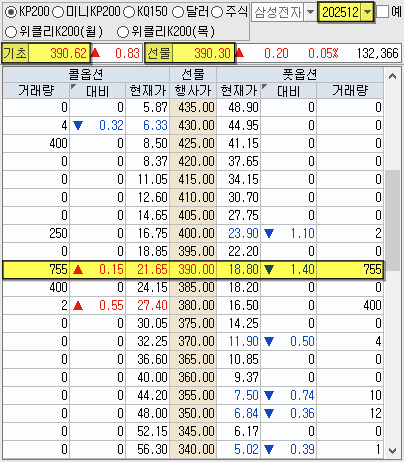Click the 풋옵션 group header

pyautogui.click(x=300, y=75)
